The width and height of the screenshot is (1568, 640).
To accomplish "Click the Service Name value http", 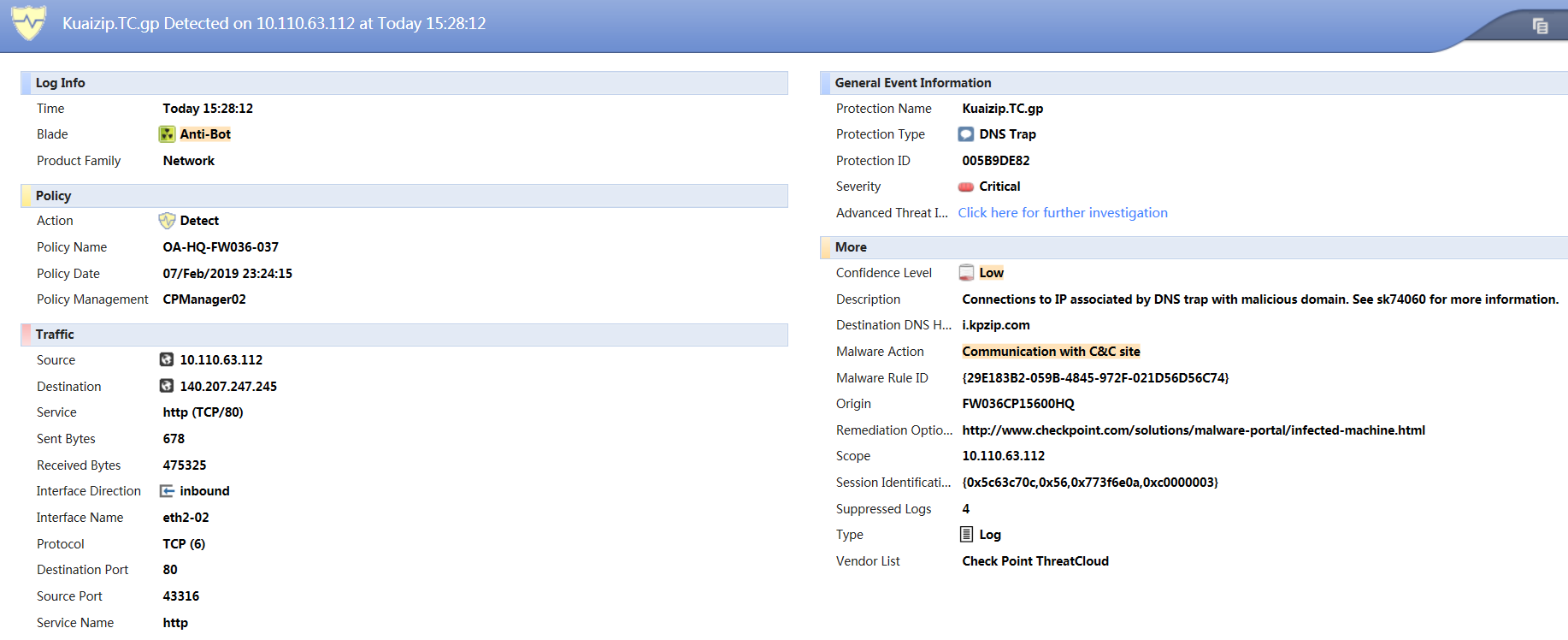I will pos(175,623).
